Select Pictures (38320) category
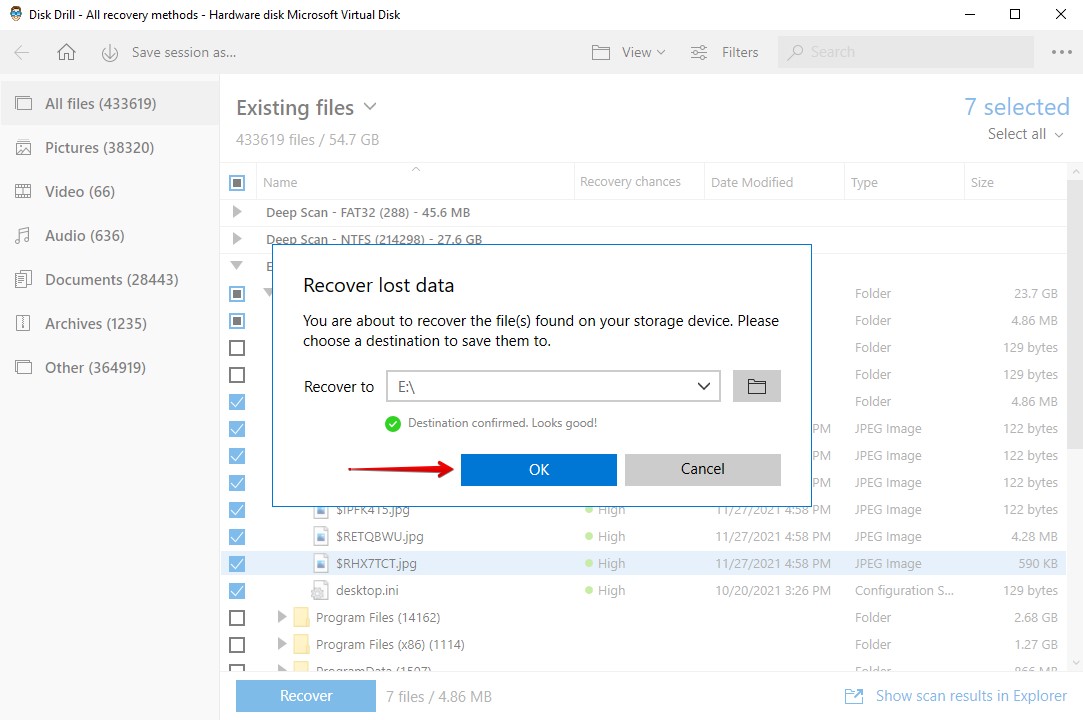 coord(110,148)
